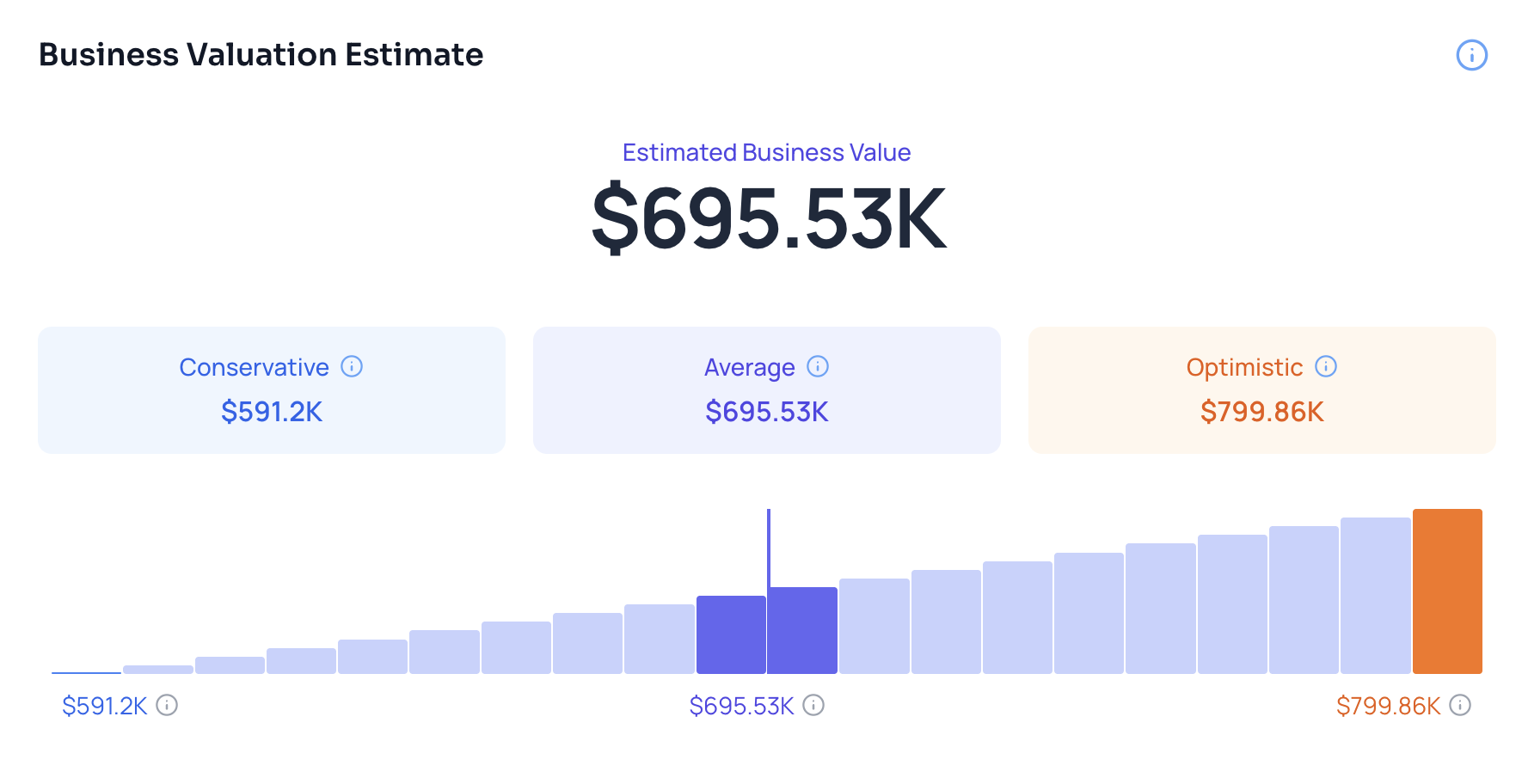Select the Optimistic valuation card
1522x784 pixels.
coord(1261,390)
